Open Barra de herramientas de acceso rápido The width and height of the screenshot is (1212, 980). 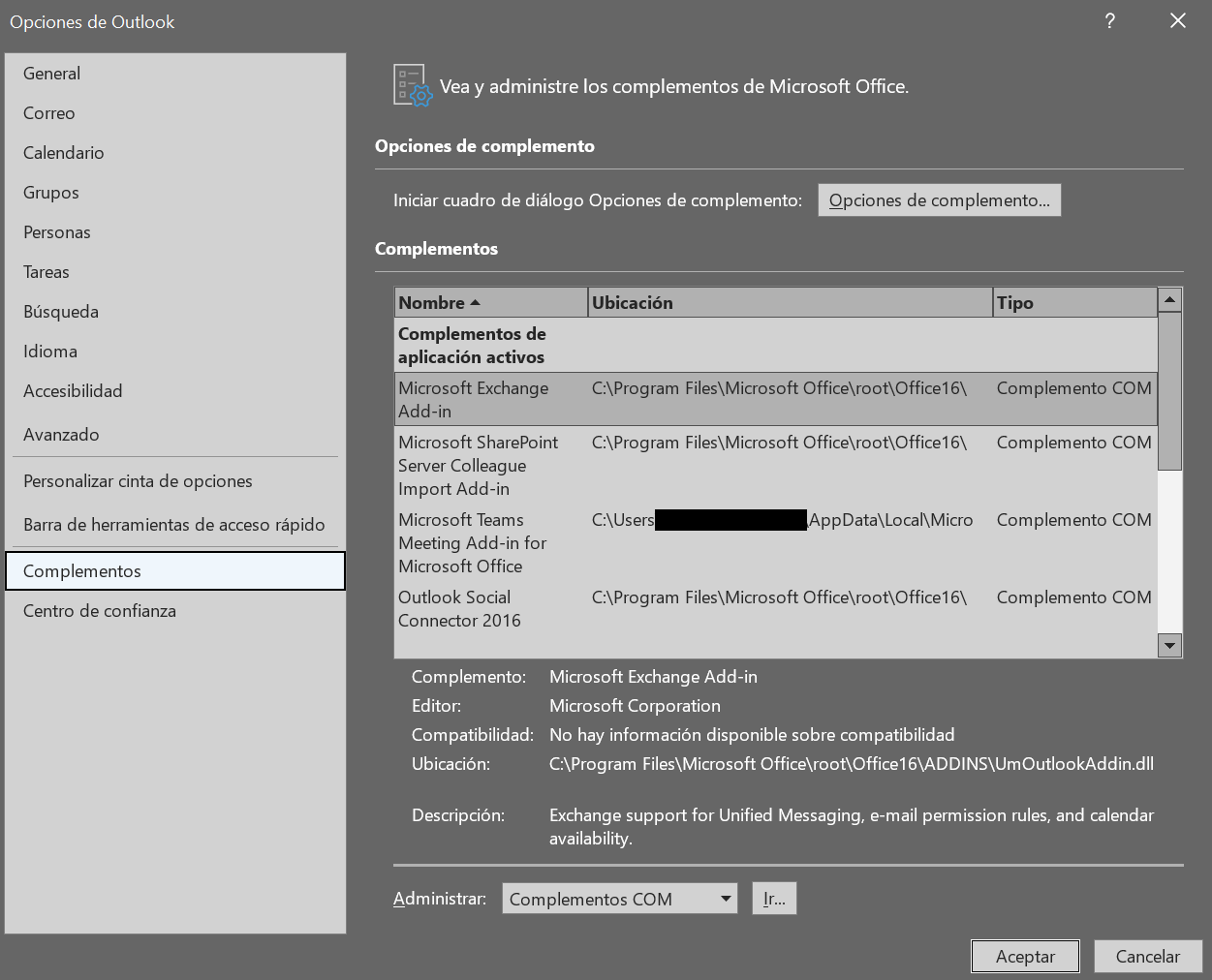tap(175, 525)
